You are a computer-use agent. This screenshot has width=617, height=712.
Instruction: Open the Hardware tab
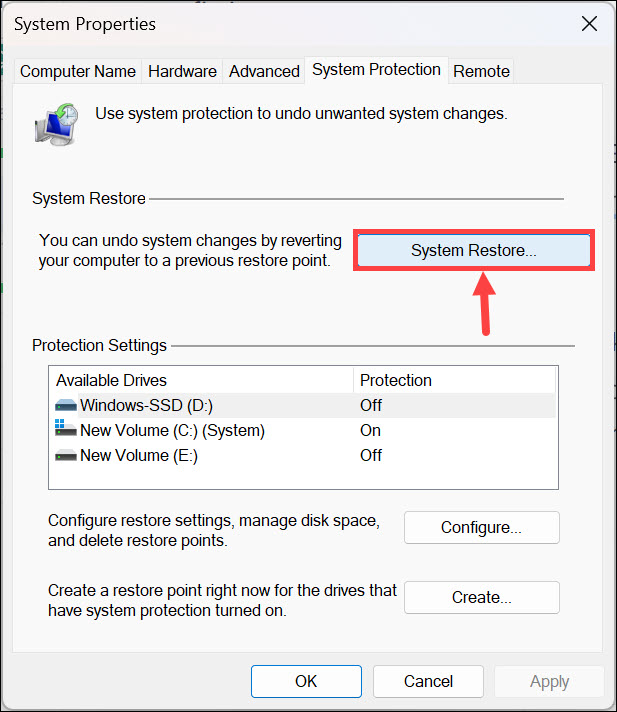tap(182, 71)
